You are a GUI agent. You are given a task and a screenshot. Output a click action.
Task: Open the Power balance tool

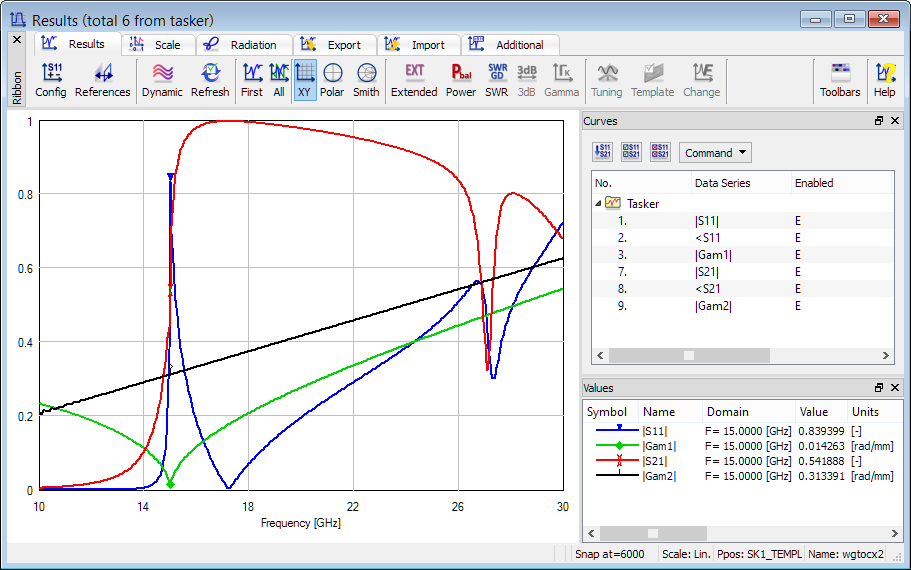point(461,80)
